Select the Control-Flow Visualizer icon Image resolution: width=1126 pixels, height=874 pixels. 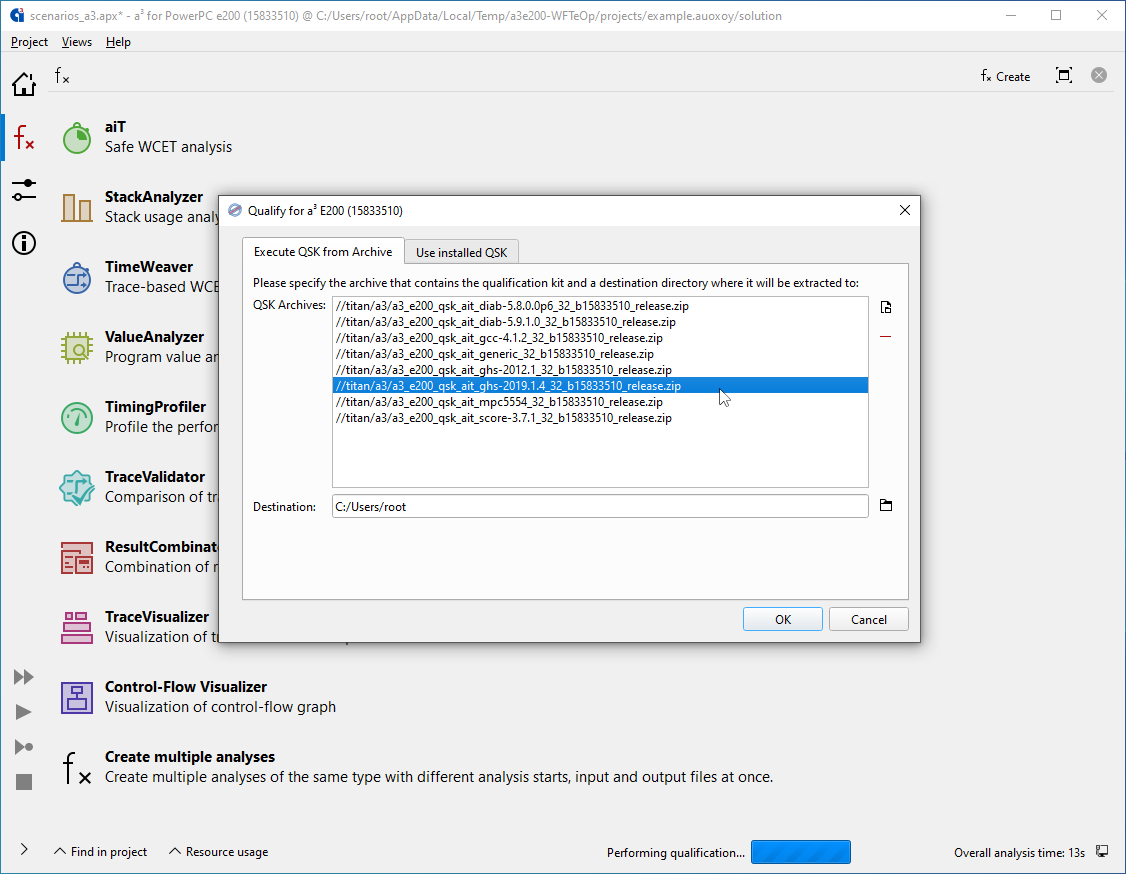click(77, 697)
